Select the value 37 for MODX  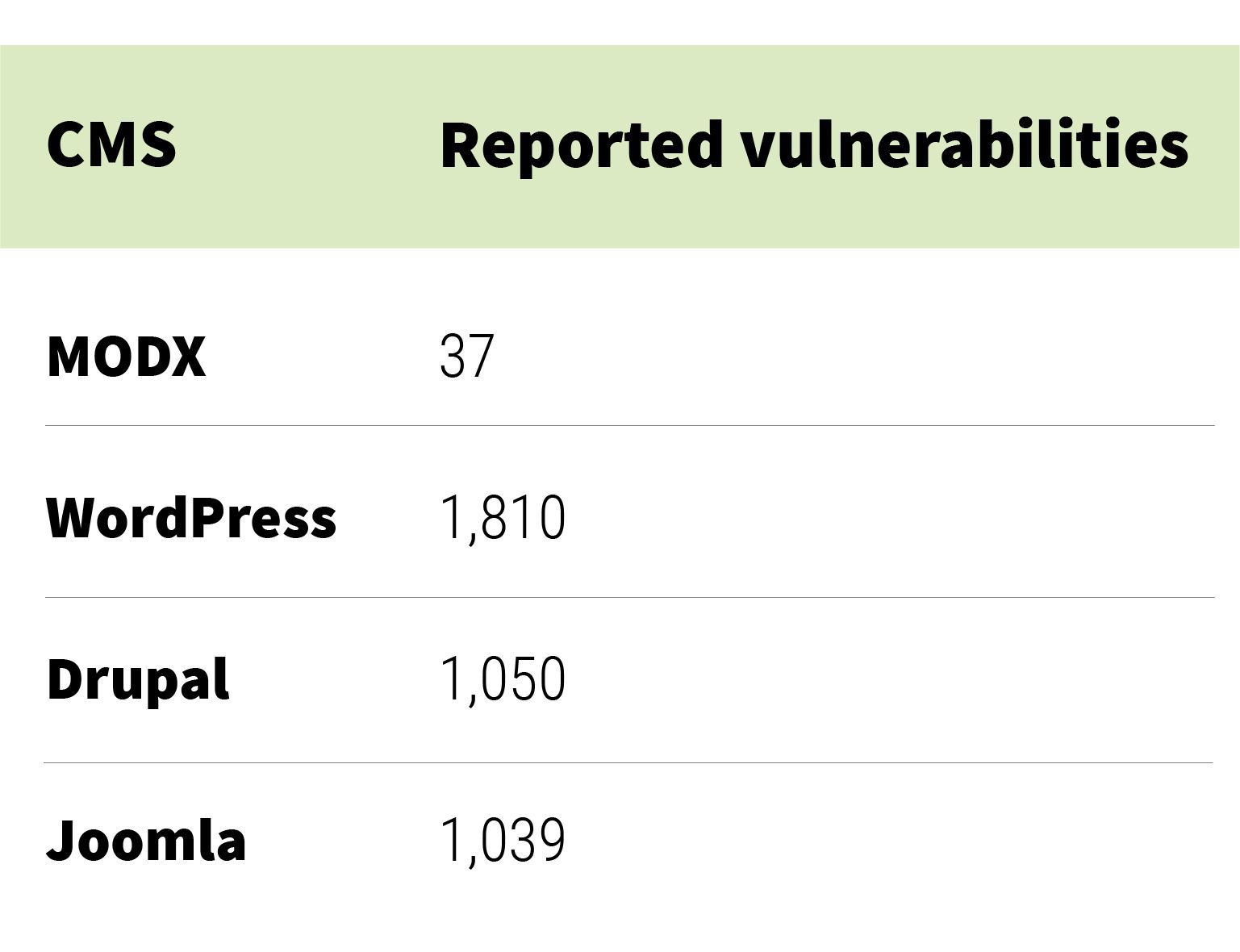pos(466,356)
